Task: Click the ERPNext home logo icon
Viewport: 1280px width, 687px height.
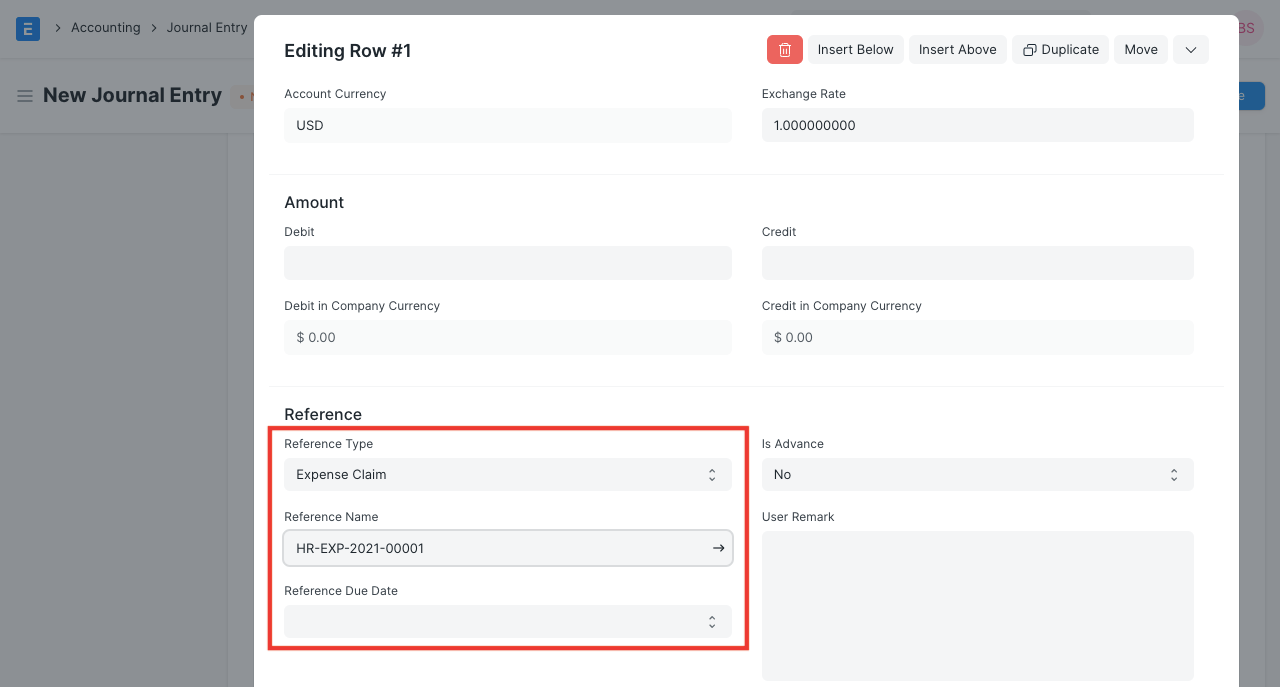Action: pos(28,28)
